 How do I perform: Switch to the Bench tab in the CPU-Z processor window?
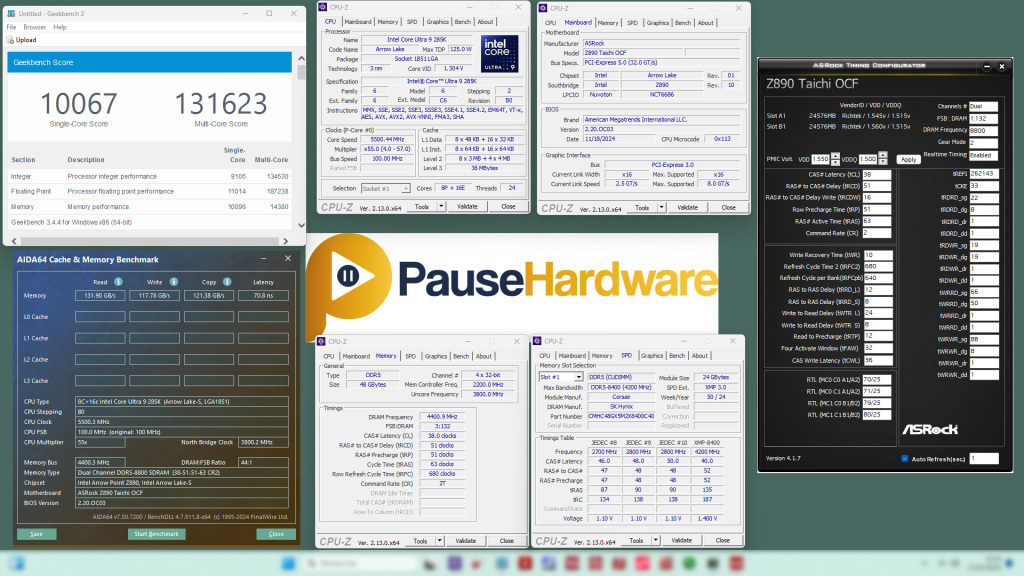[x=462, y=22]
